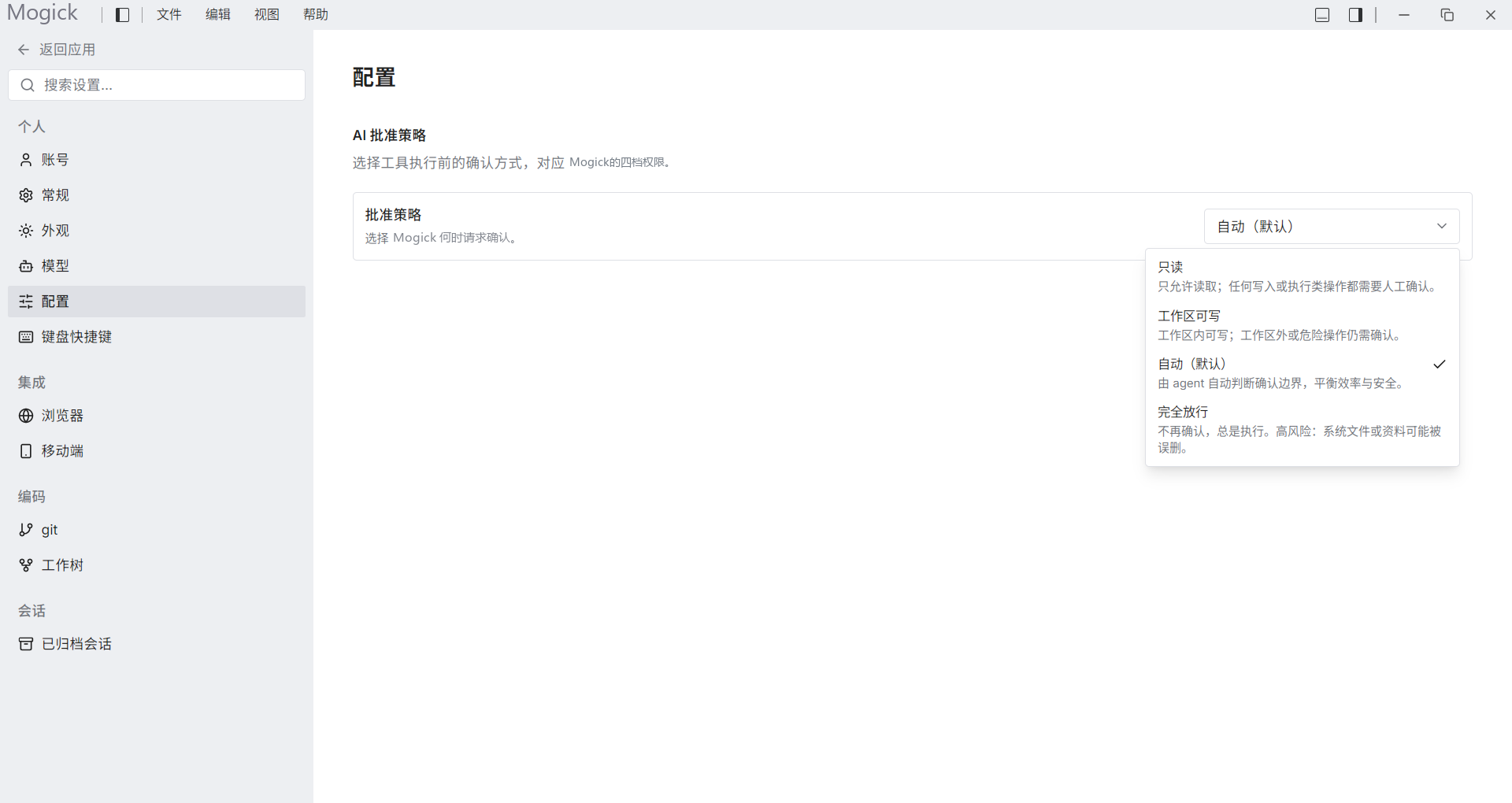This screenshot has width=1512, height=803.
Task: Minimize the Mogick window
Action: 1404,15
